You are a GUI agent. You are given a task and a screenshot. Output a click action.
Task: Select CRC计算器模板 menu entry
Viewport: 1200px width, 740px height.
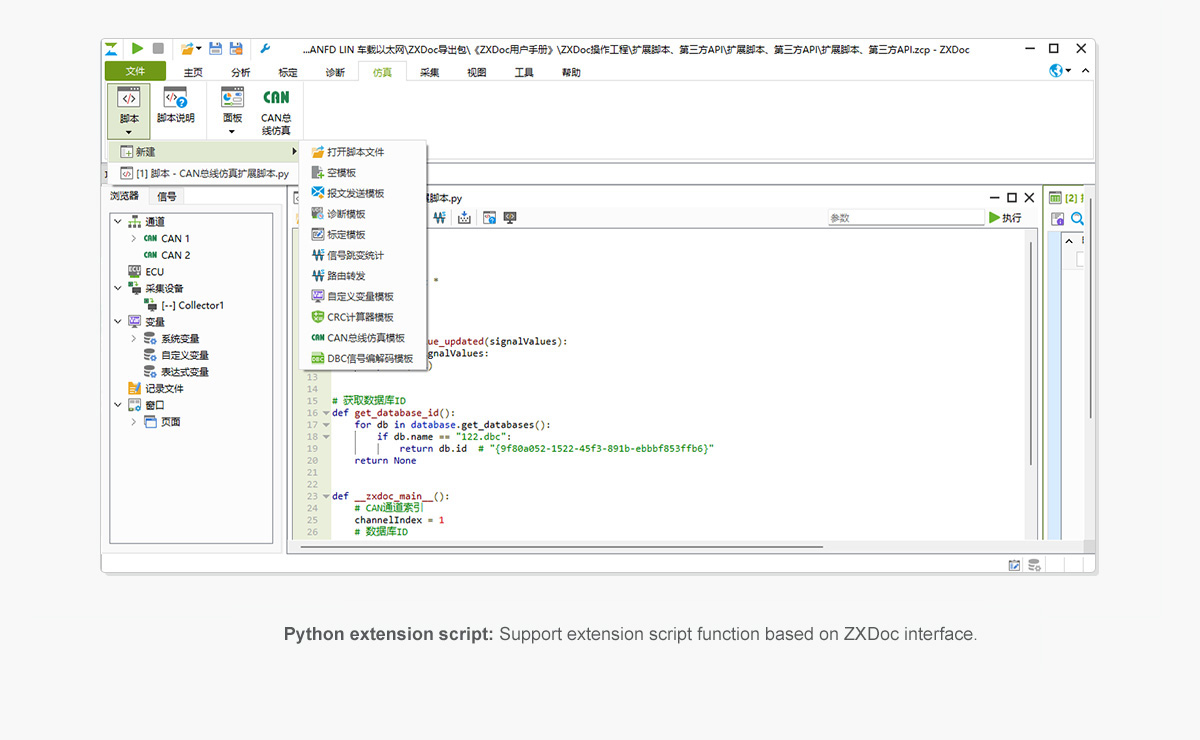click(x=360, y=317)
